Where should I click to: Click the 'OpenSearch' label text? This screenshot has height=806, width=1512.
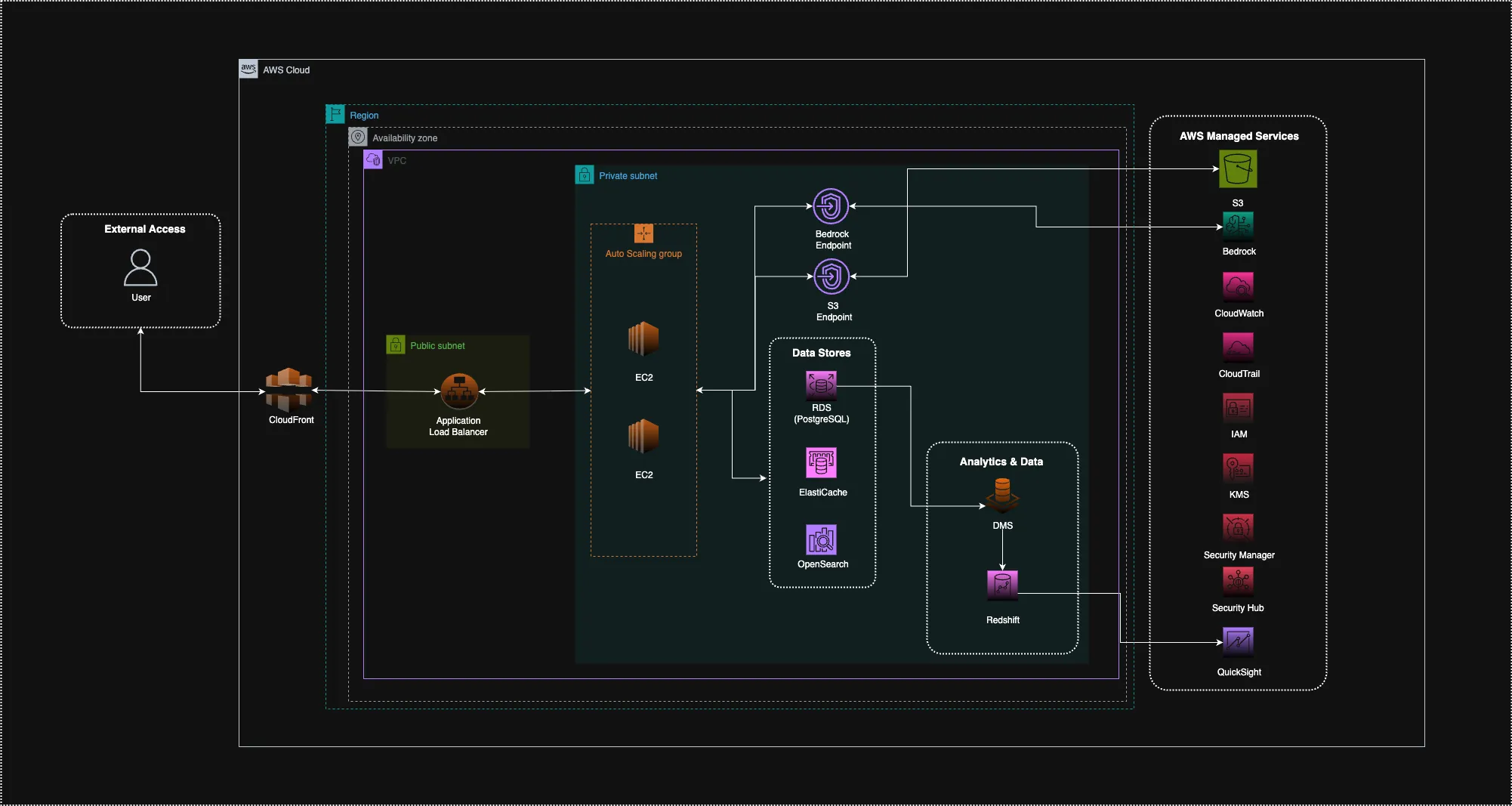coord(822,564)
